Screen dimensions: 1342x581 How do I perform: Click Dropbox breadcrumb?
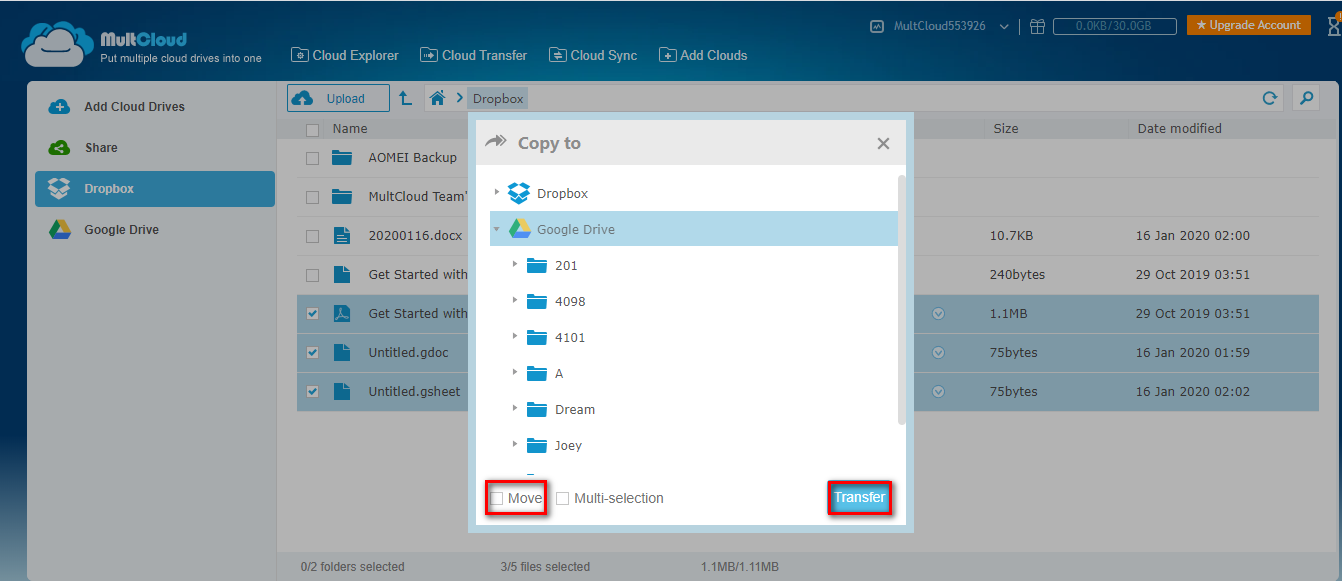pyautogui.click(x=498, y=98)
